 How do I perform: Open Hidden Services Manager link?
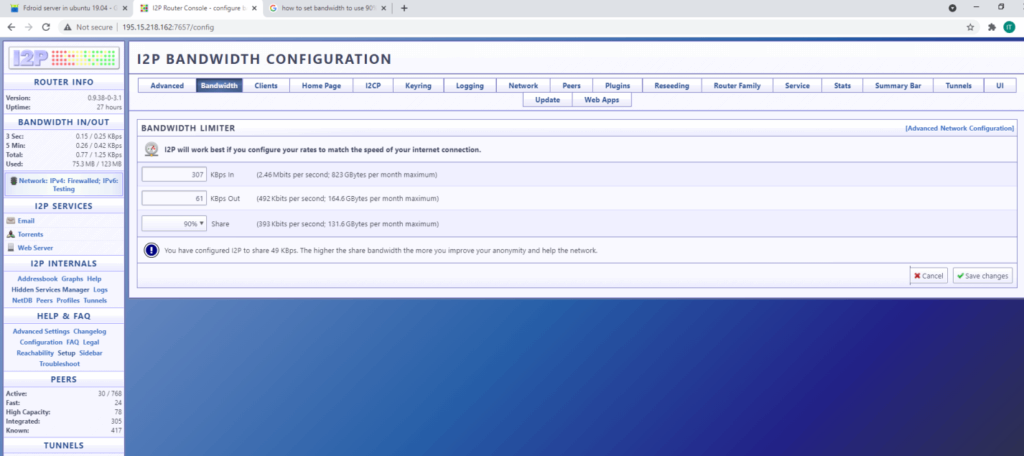[x=50, y=289]
